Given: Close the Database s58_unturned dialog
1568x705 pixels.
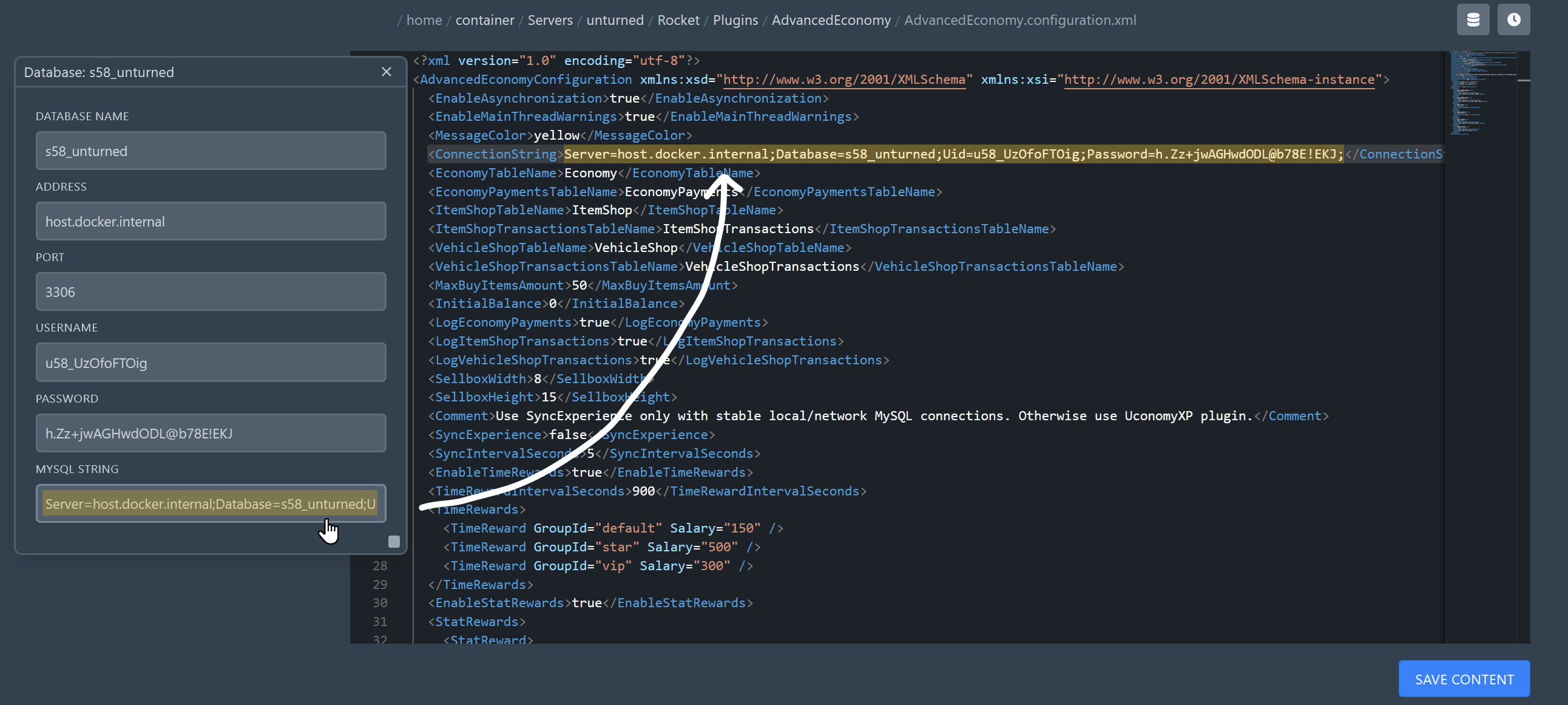Looking at the screenshot, I should pos(386,72).
